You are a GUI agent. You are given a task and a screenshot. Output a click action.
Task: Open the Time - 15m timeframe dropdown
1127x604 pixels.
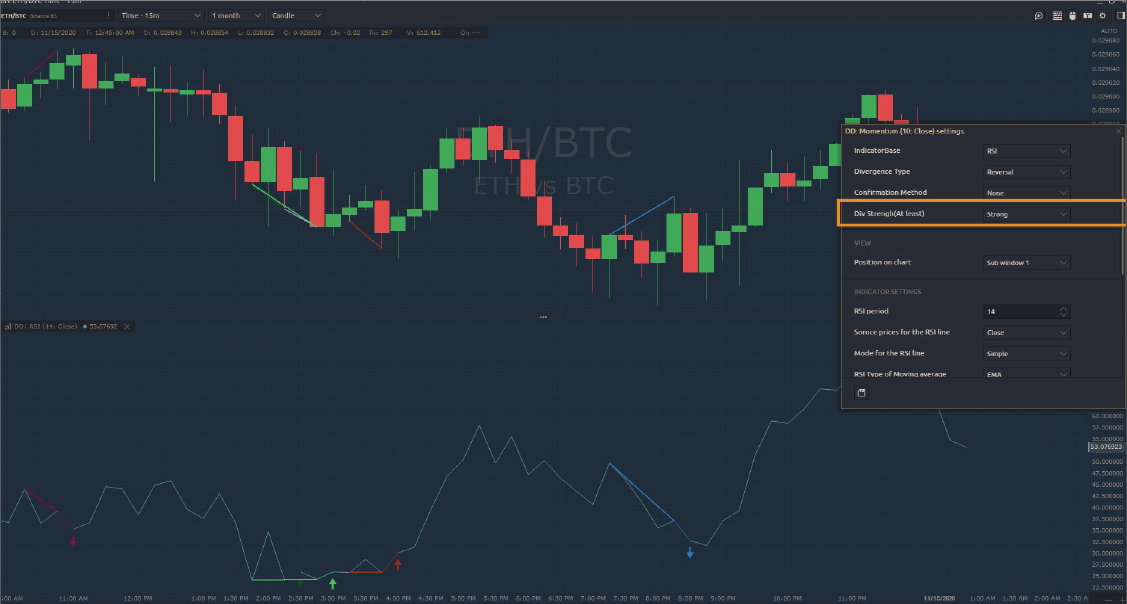pyautogui.click(x=160, y=16)
